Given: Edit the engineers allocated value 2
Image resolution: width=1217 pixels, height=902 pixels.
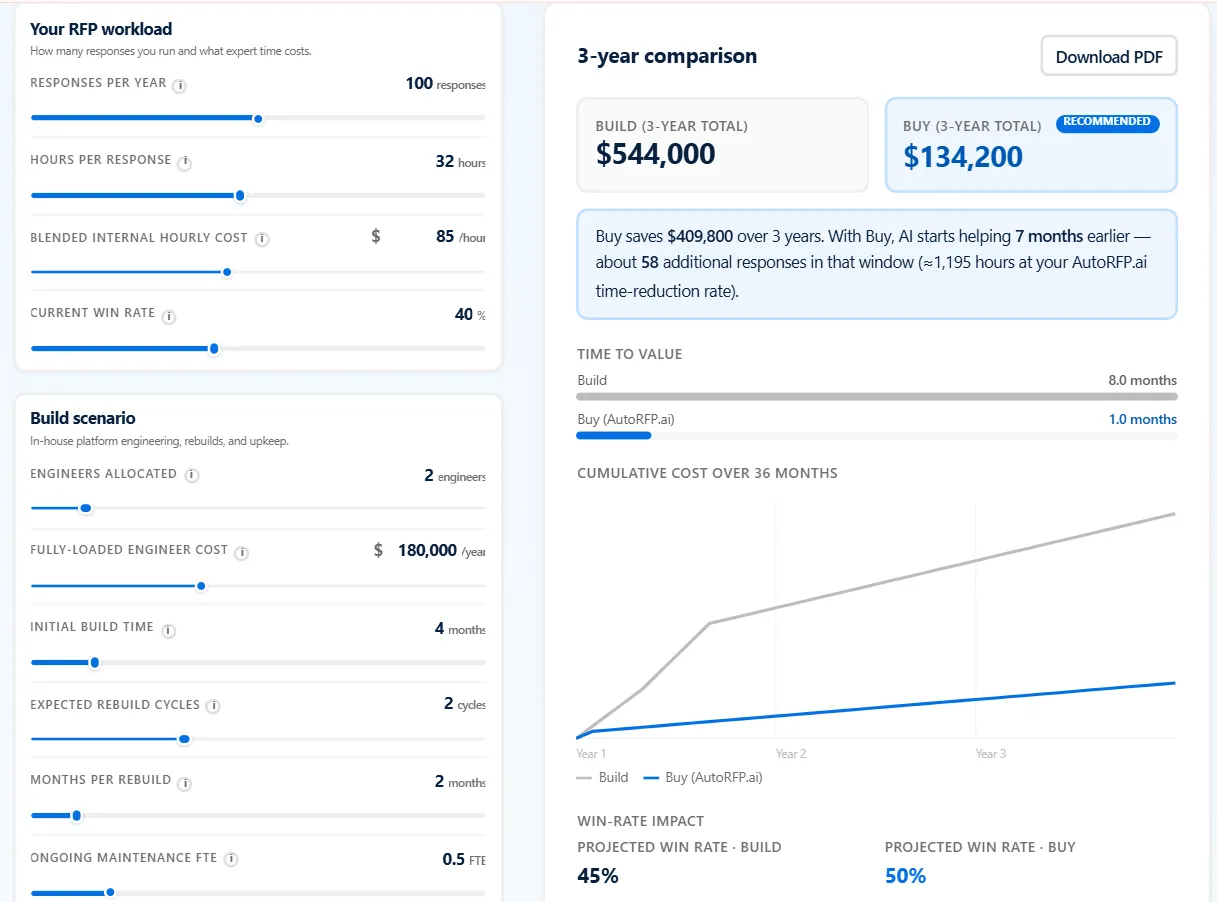Looking at the screenshot, I should 429,476.
